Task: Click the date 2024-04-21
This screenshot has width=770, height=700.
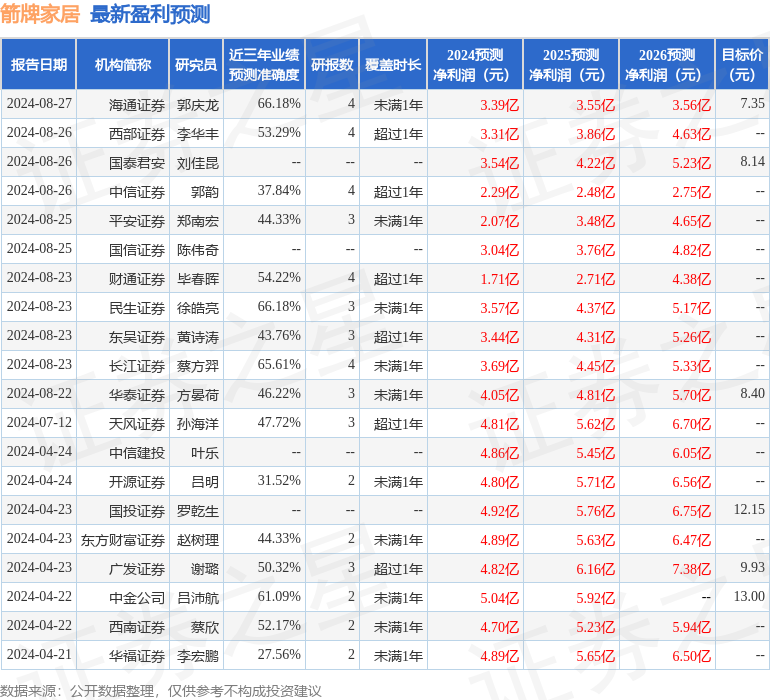Action: tap(39, 654)
